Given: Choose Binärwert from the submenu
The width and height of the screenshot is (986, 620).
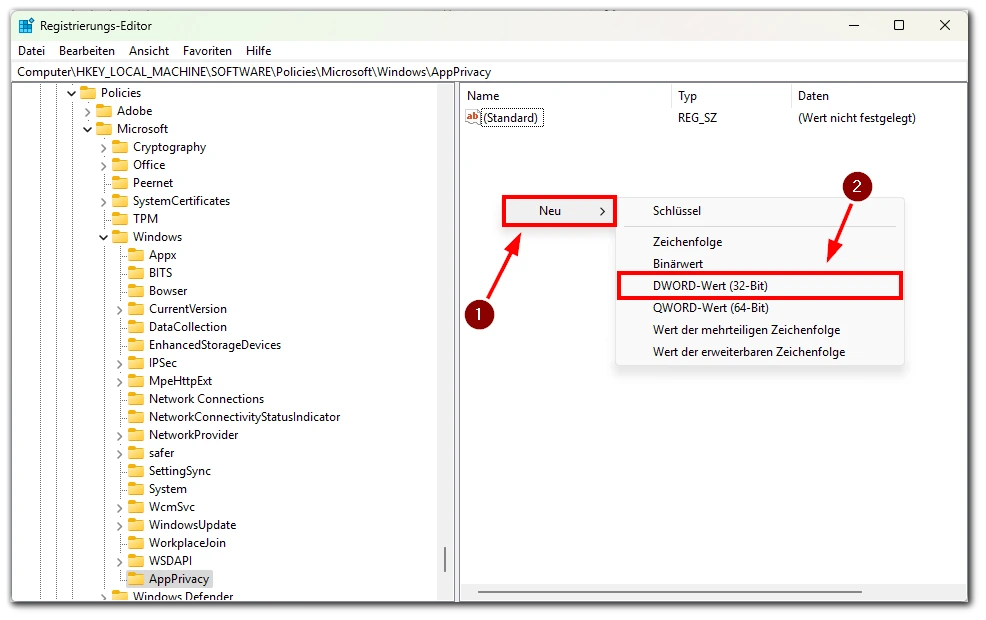Looking at the screenshot, I should tap(759, 264).
